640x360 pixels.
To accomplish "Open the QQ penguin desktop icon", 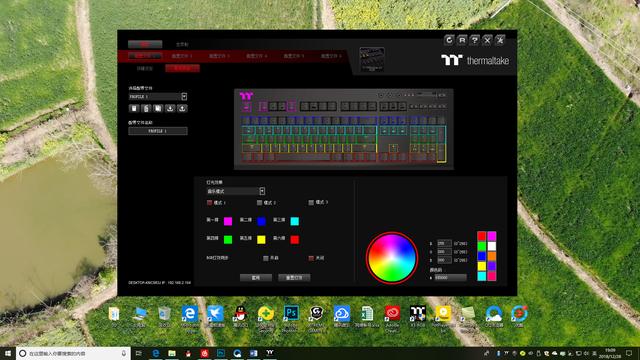I will [x=240, y=315].
